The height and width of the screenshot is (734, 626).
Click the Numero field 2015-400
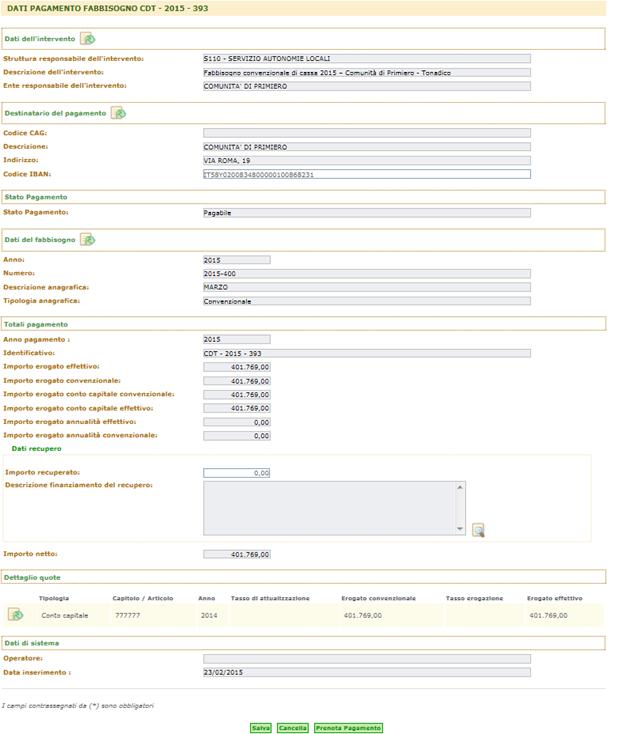coord(367,273)
